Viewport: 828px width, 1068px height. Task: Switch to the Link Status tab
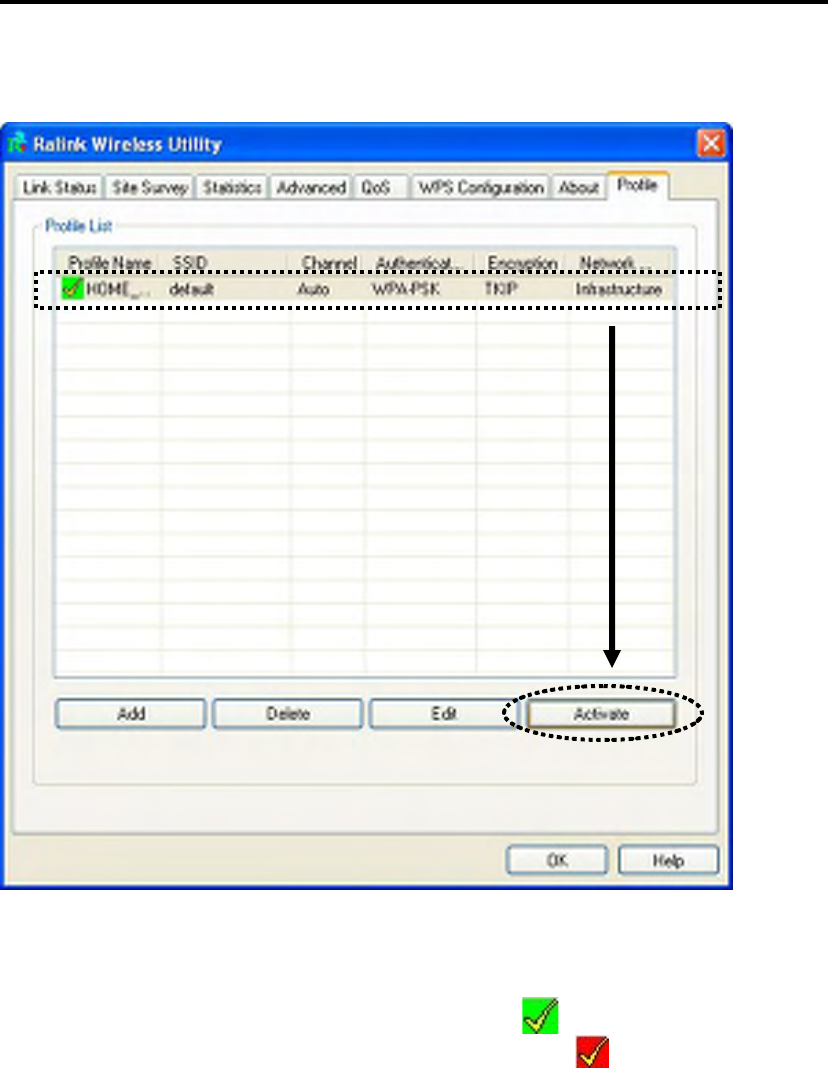[x=59, y=187]
